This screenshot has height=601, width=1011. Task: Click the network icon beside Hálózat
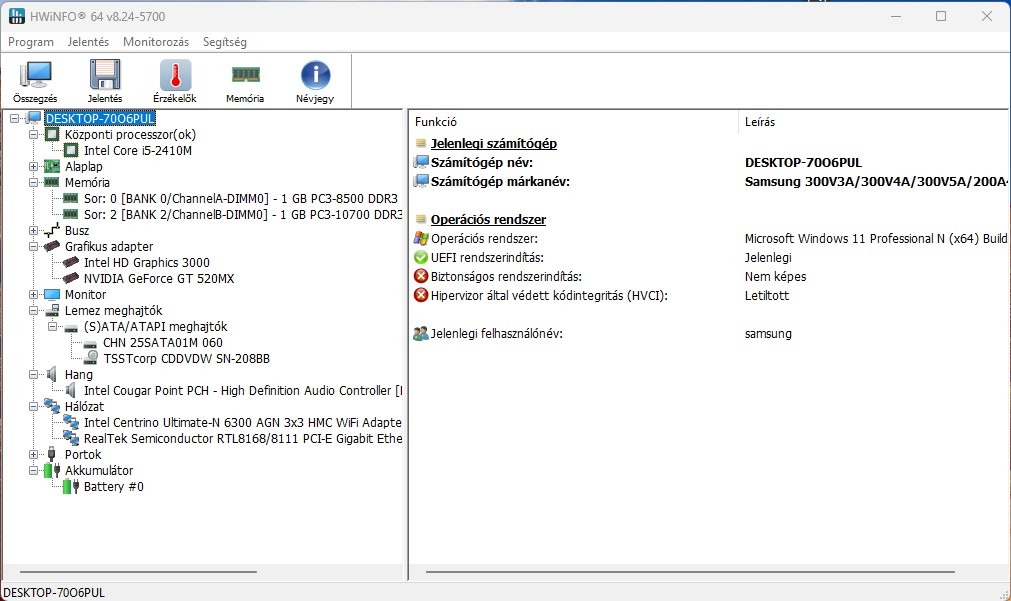52,406
